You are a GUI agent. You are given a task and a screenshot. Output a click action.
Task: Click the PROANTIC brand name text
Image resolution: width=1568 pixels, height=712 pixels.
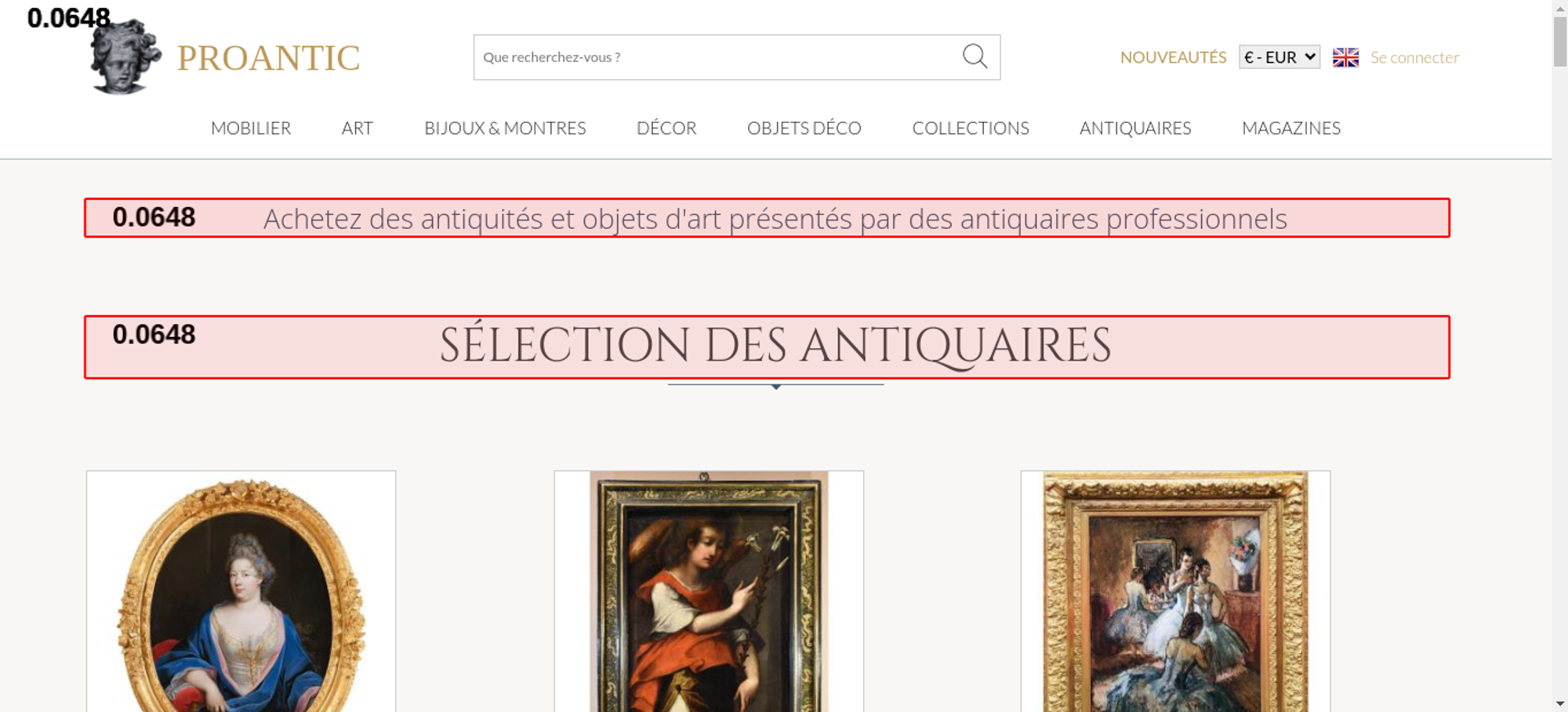[x=268, y=58]
